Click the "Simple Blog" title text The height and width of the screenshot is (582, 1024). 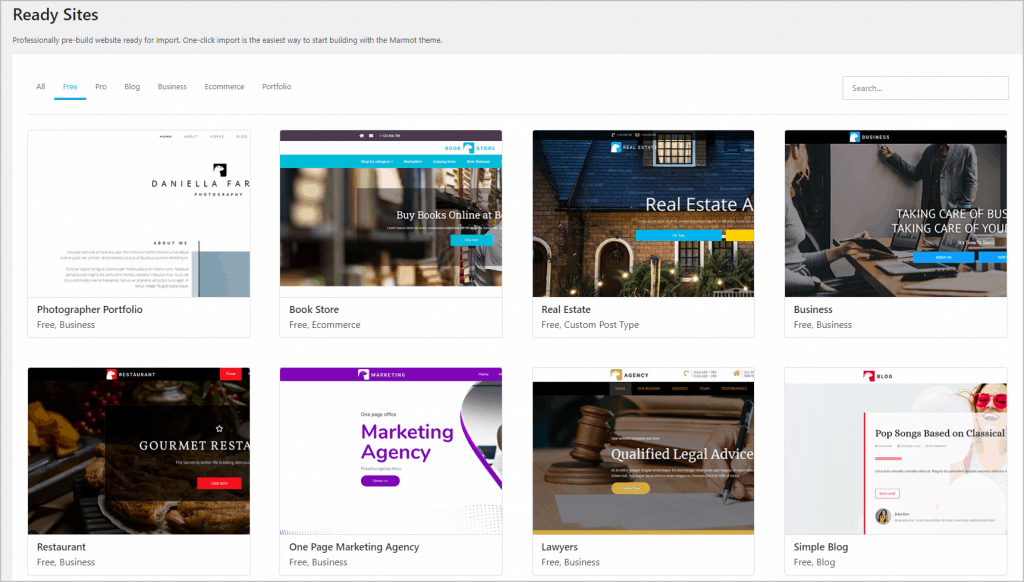(823, 547)
